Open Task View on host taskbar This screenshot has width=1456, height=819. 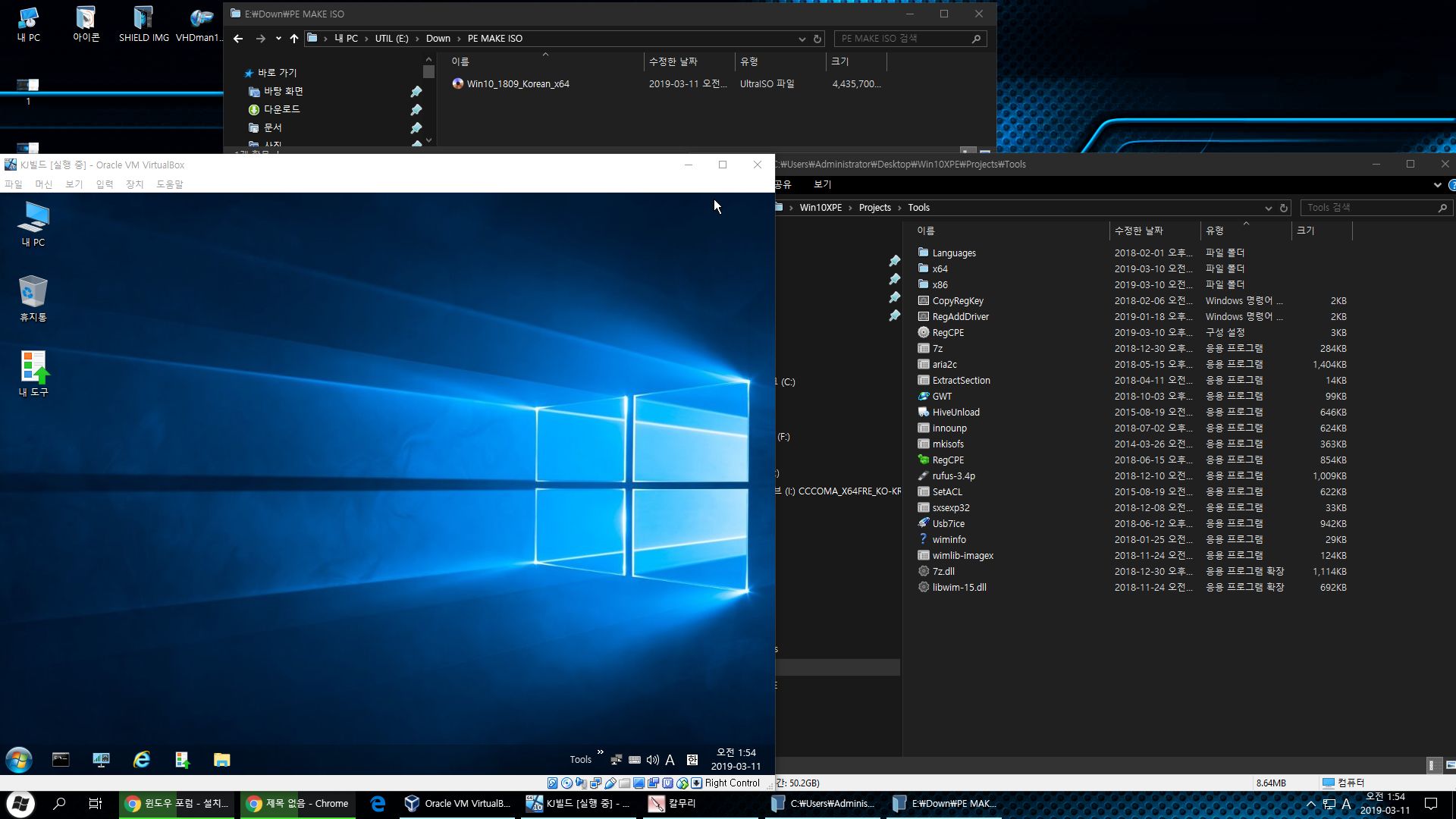[x=96, y=803]
